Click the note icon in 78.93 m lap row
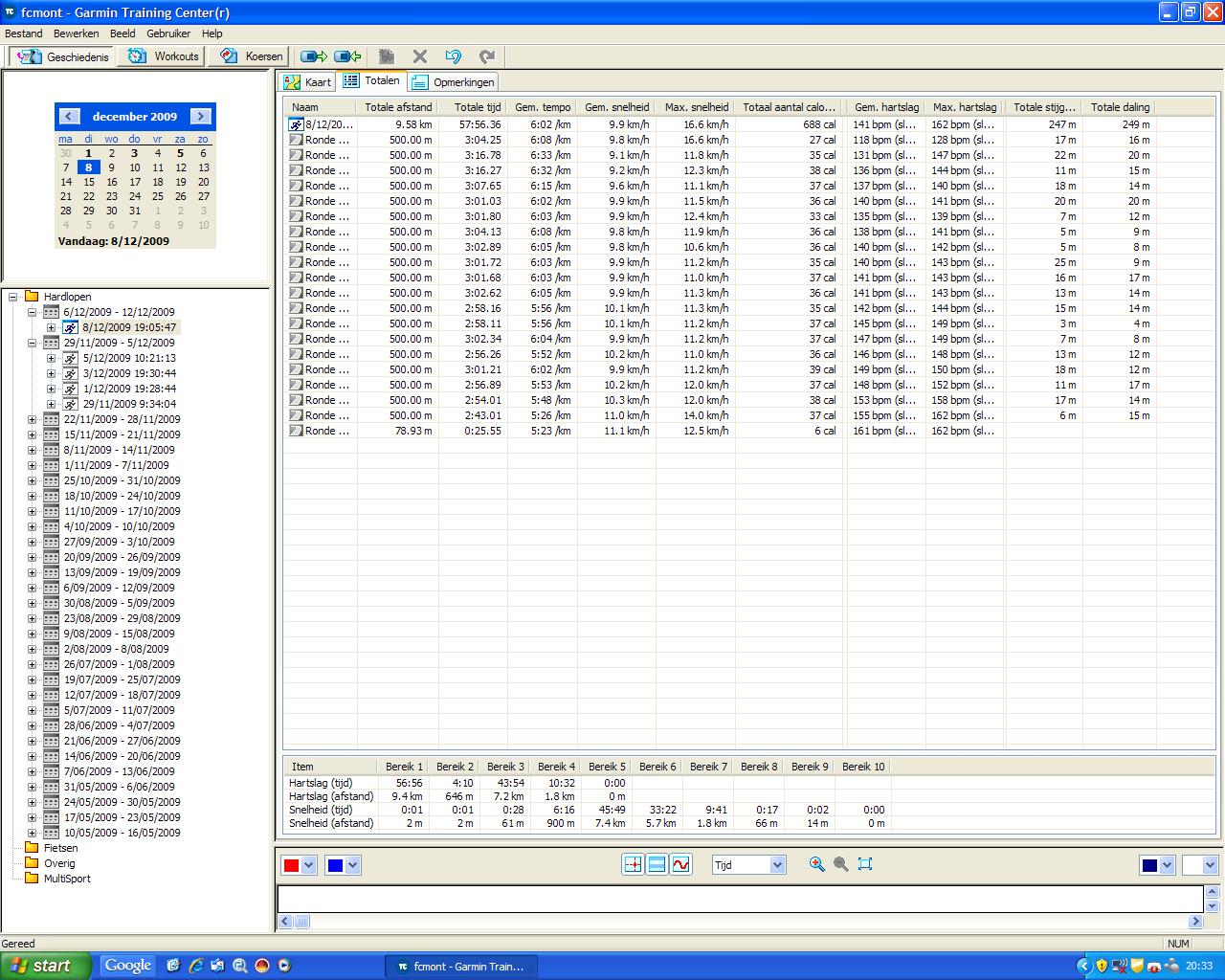Screen dimensions: 1225x980 (297, 431)
